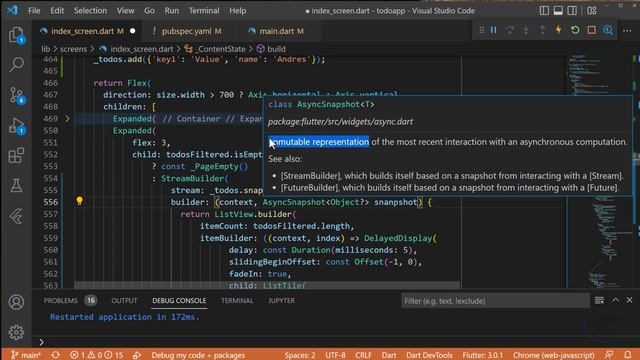
Task: Open the File menu
Action: 34,11
